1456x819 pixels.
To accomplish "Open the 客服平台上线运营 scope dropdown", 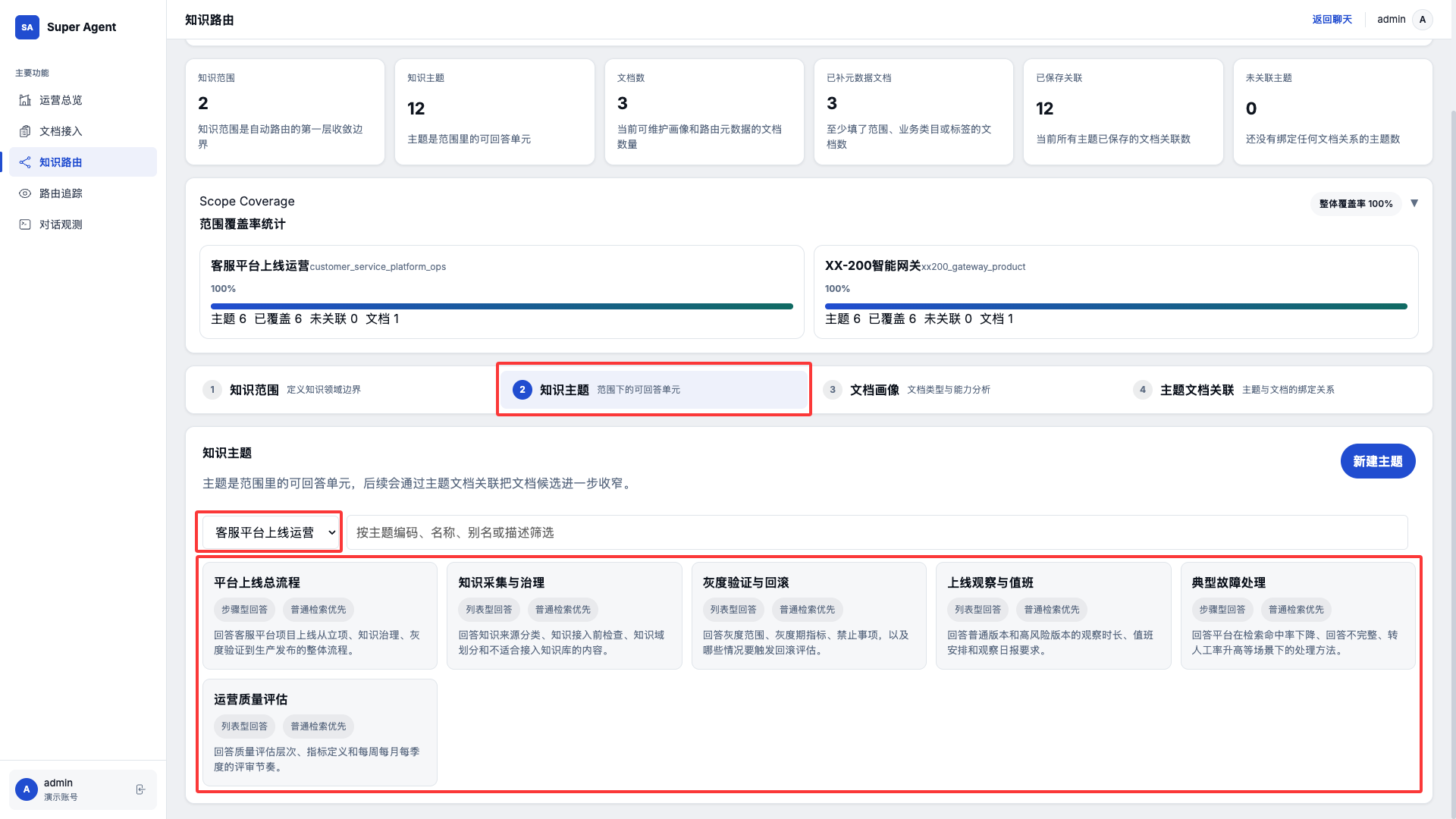I will pyautogui.click(x=269, y=532).
